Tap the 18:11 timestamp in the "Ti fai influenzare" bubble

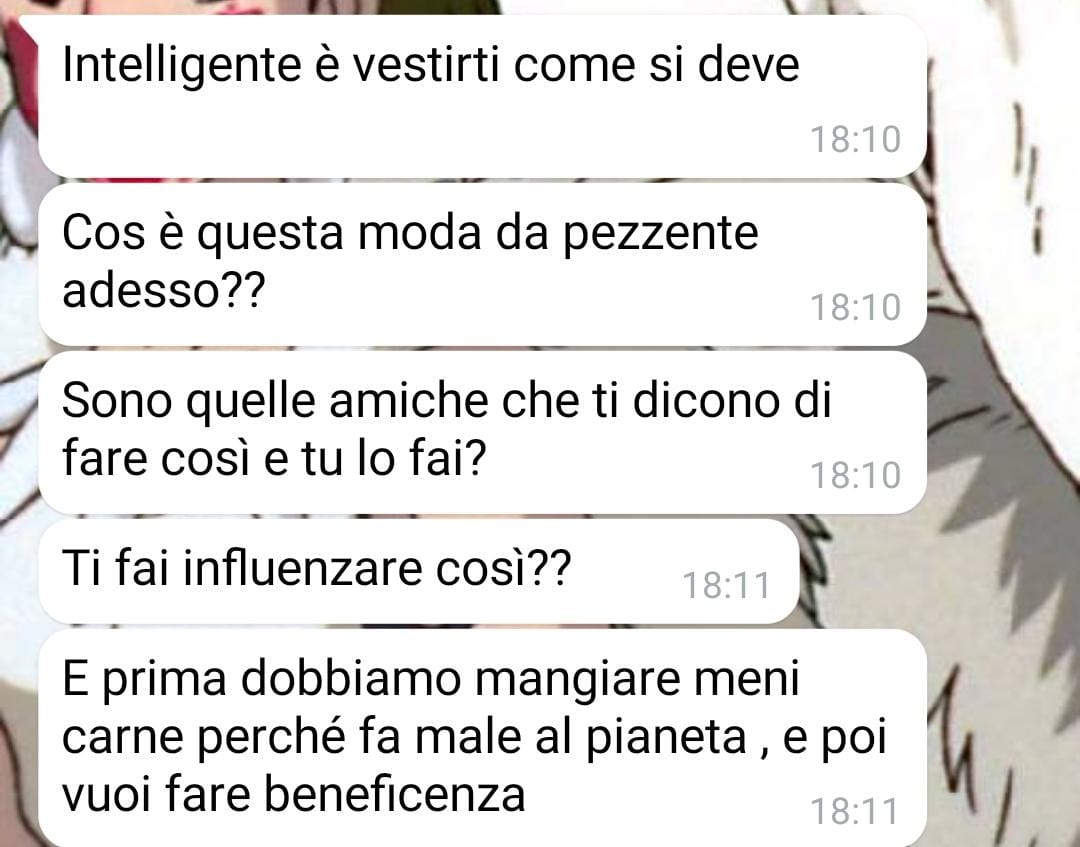pyautogui.click(x=726, y=586)
